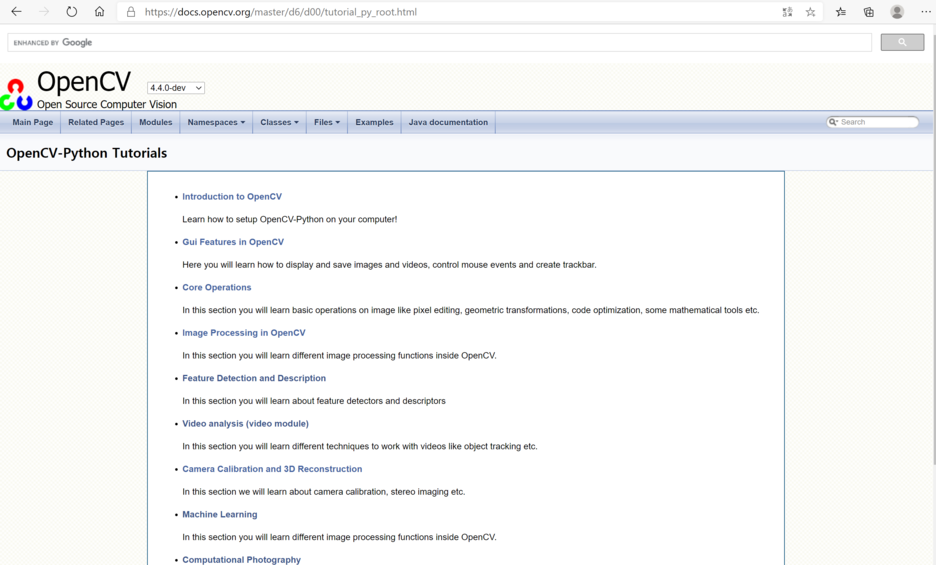Open the 4.4.0-dev version dropdown
The image size is (936, 565).
click(176, 88)
